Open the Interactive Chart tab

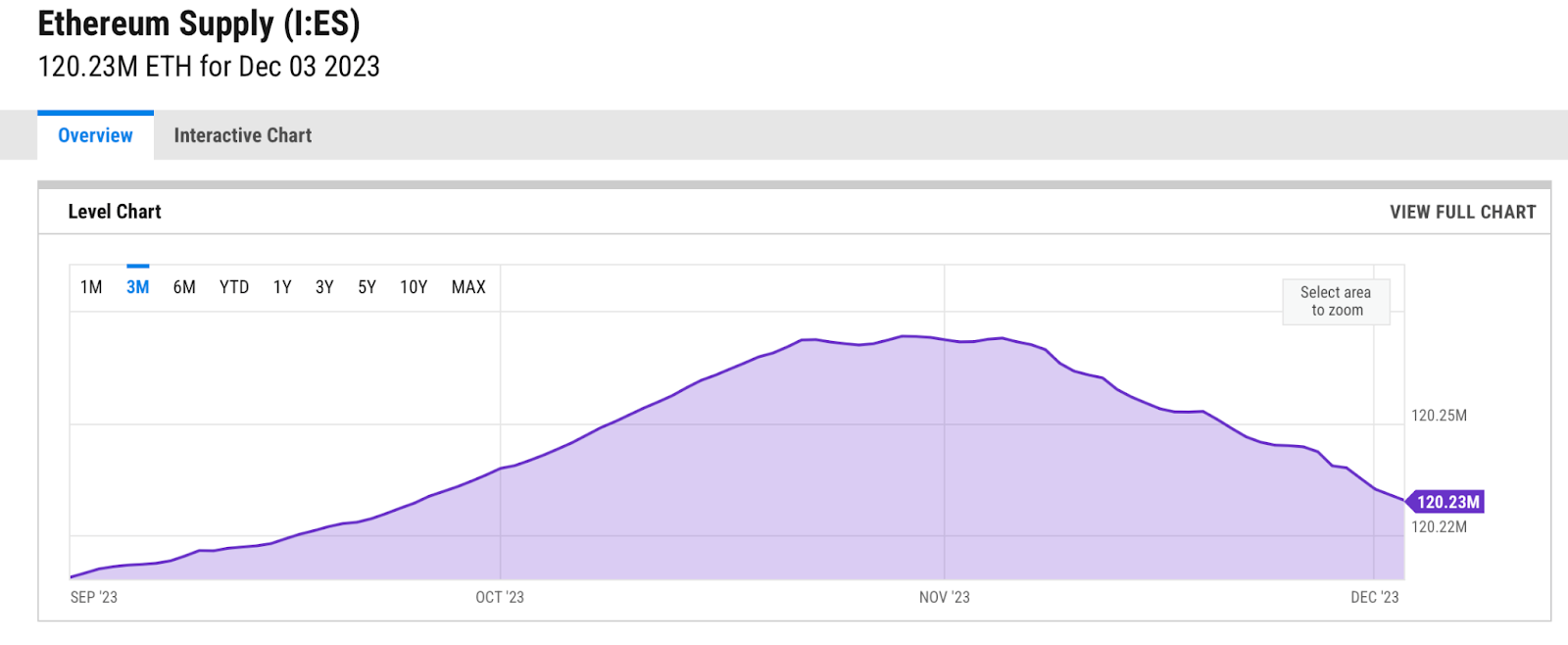pyautogui.click(x=243, y=135)
